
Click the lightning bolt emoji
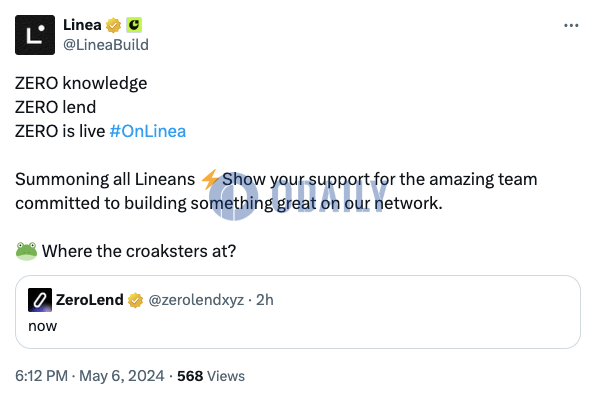[x=209, y=179]
